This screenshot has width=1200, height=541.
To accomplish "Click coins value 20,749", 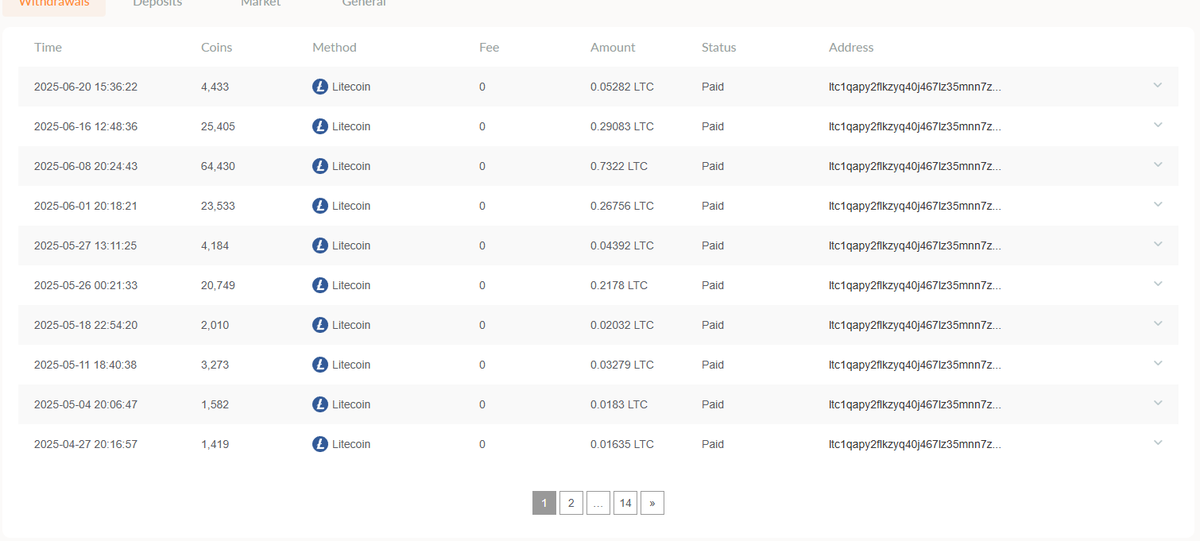I will pos(218,285).
